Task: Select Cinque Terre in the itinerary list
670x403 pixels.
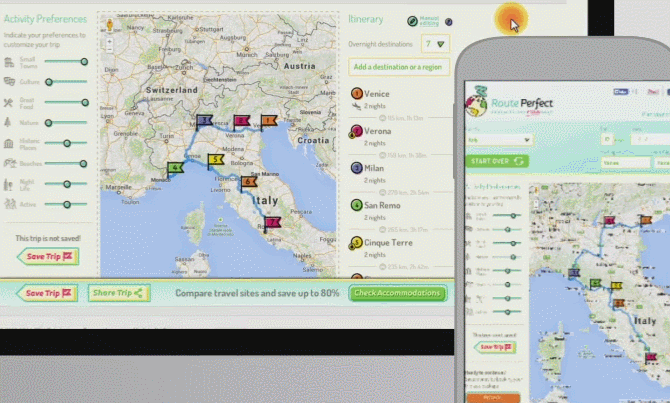Action: pos(388,243)
